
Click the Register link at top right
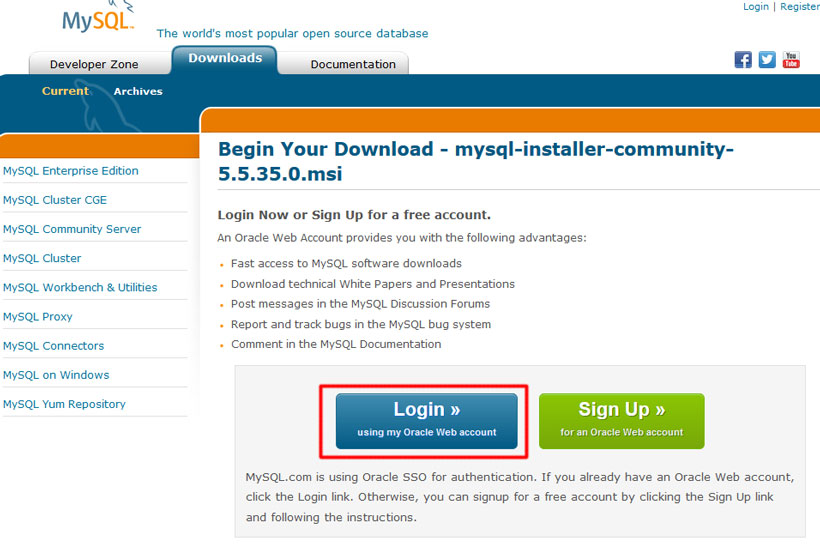[x=800, y=6]
